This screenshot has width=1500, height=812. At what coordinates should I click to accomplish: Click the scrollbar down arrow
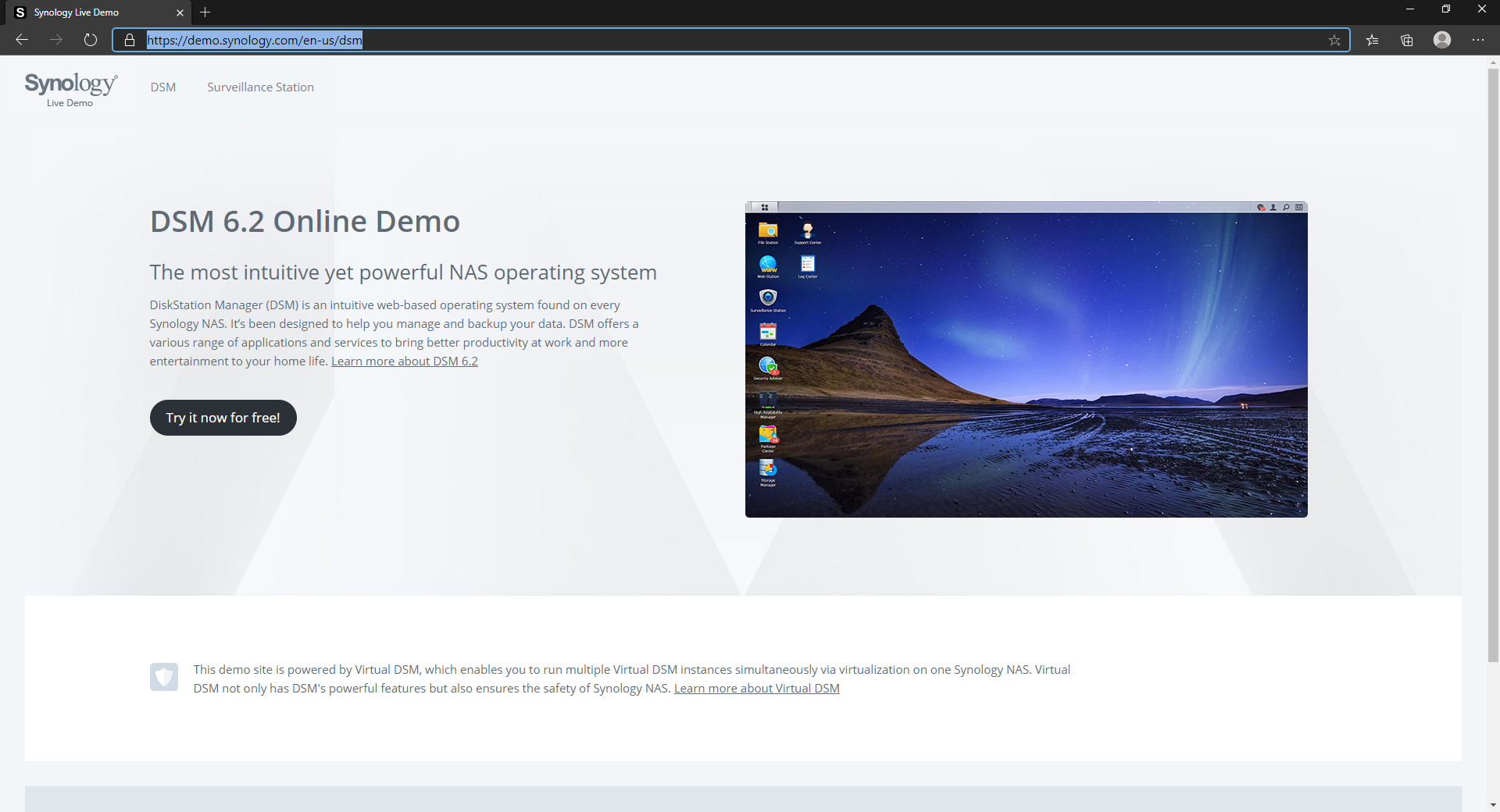point(1493,805)
